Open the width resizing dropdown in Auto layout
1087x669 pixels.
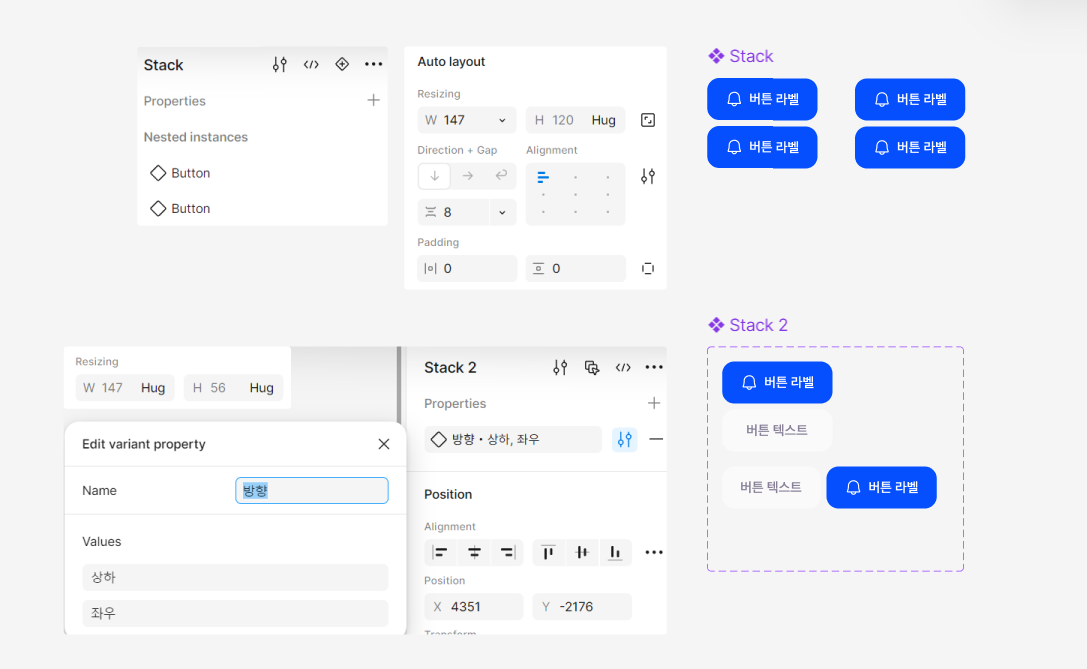point(502,121)
